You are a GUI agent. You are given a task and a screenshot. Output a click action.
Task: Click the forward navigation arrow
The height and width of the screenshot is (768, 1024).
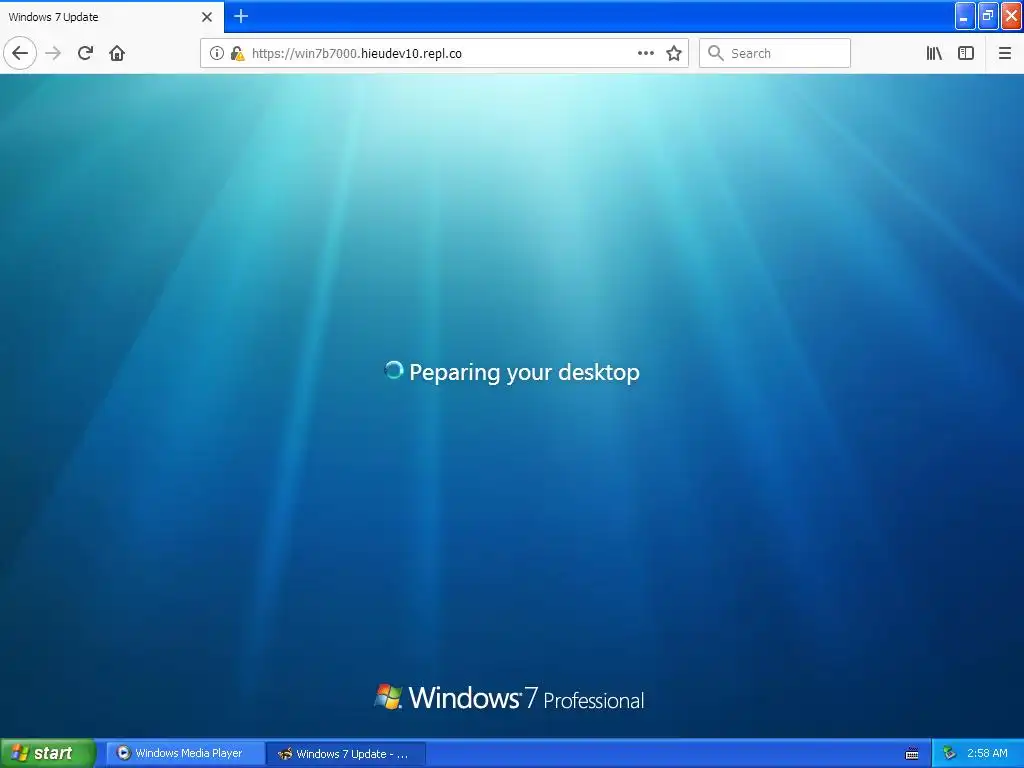coord(53,53)
